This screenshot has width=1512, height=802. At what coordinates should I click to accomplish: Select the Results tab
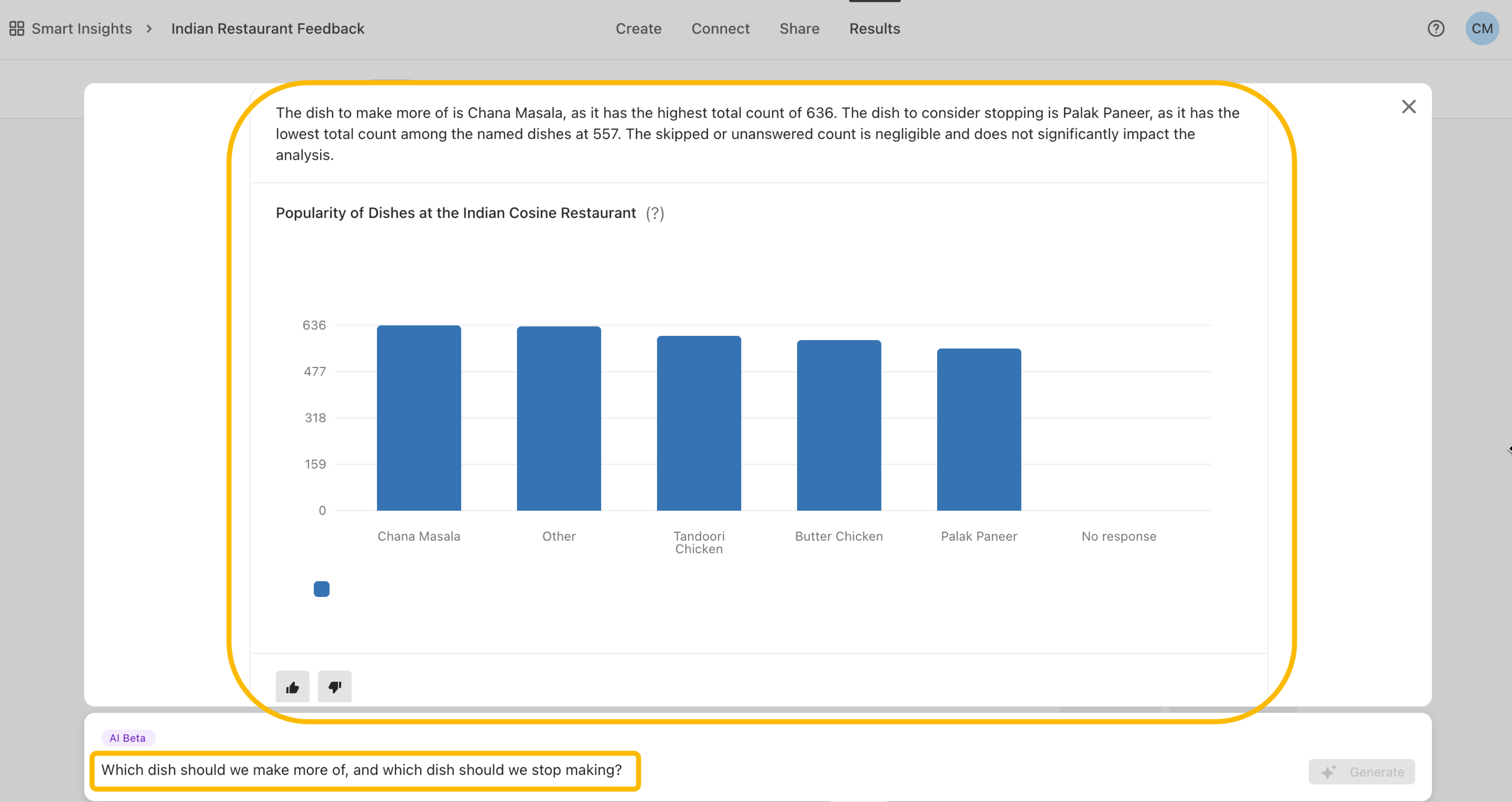[874, 28]
